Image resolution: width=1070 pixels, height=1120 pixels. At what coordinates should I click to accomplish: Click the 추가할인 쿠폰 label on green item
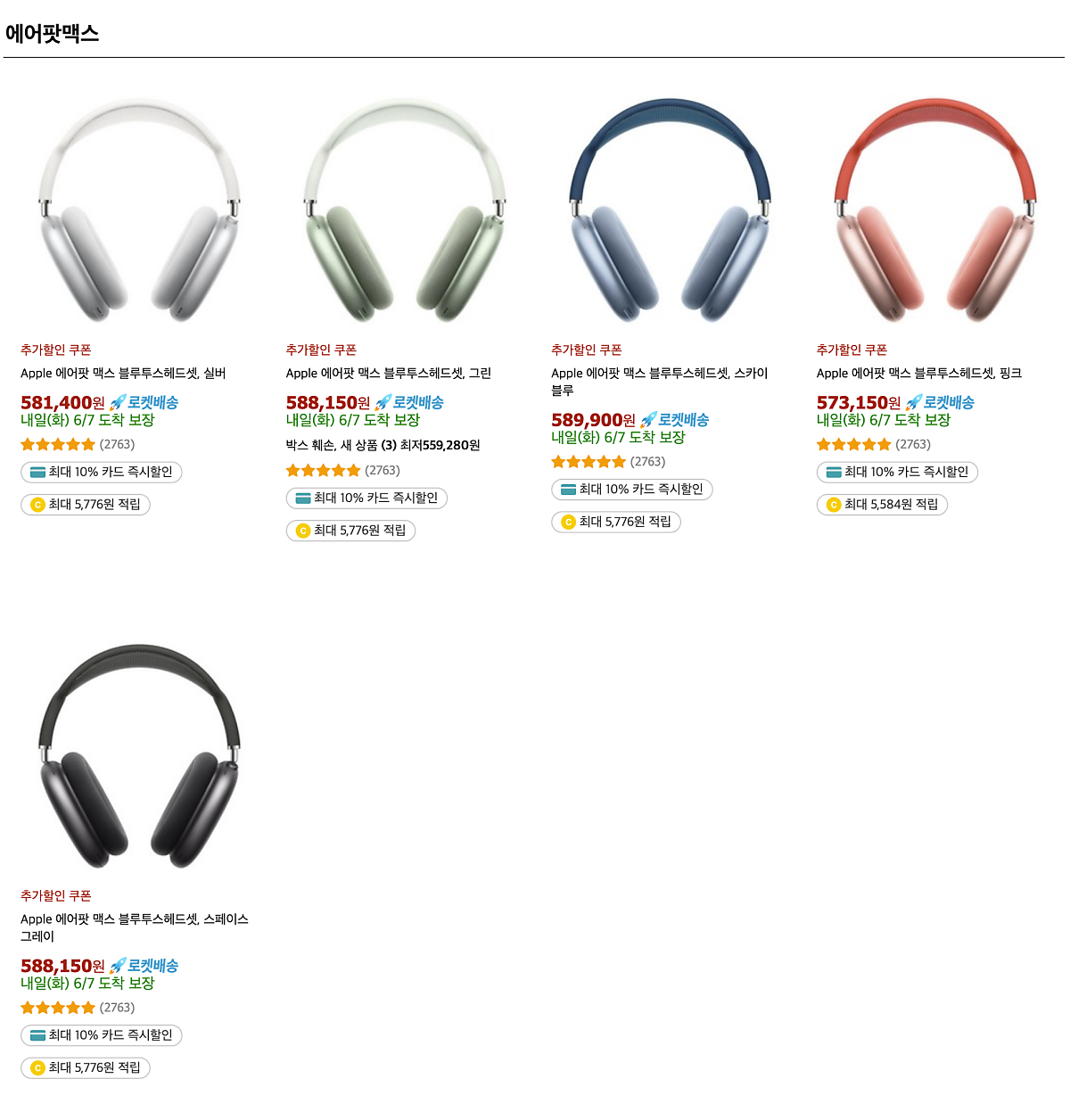tap(321, 350)
